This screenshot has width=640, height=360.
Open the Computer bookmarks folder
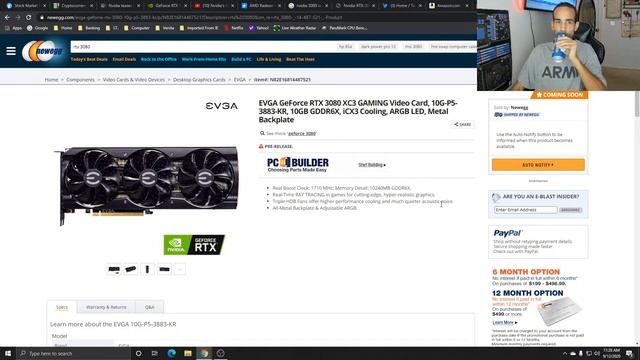pos(137,28)
